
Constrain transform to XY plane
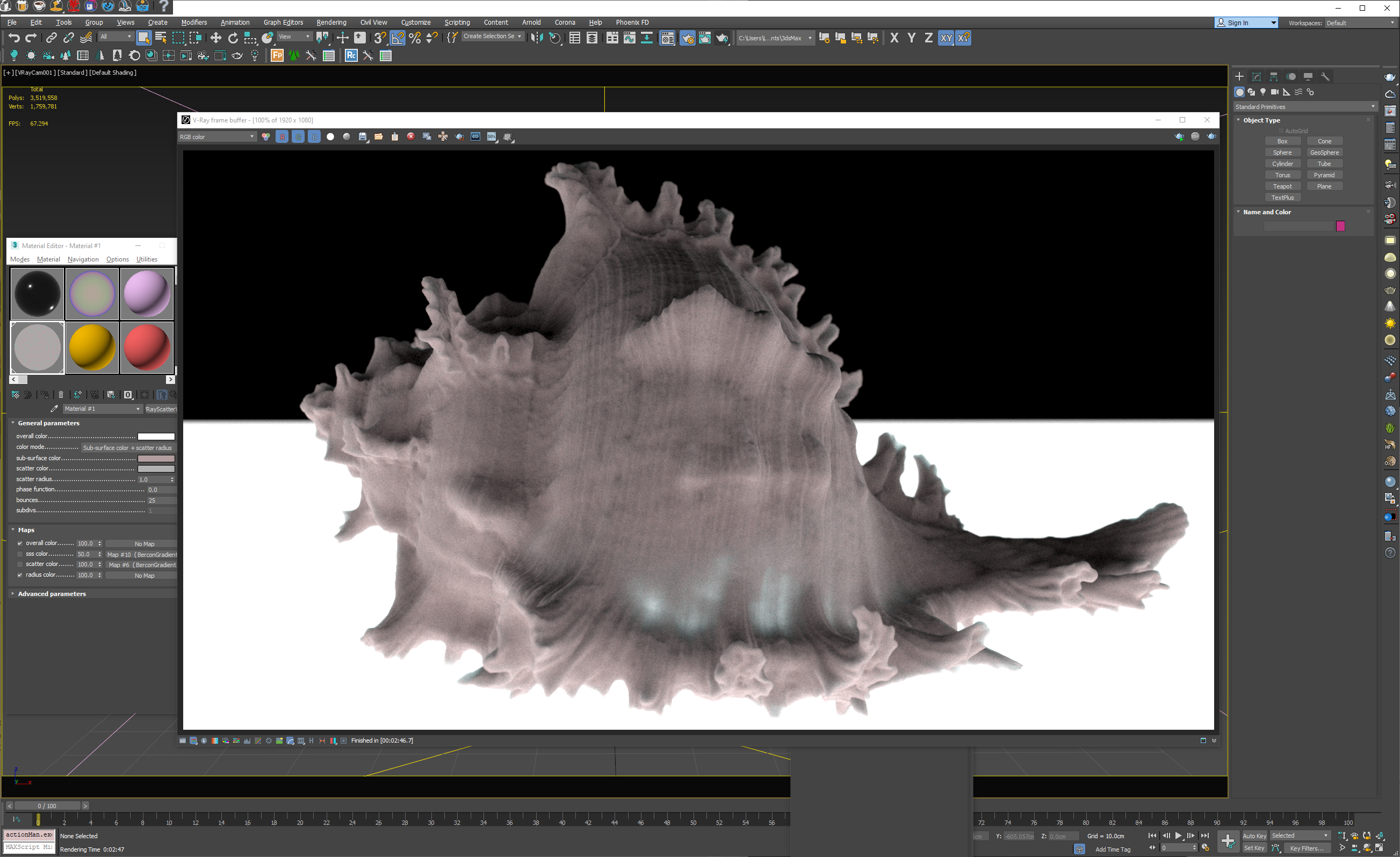pyautogui.click(x=946, y=38)
